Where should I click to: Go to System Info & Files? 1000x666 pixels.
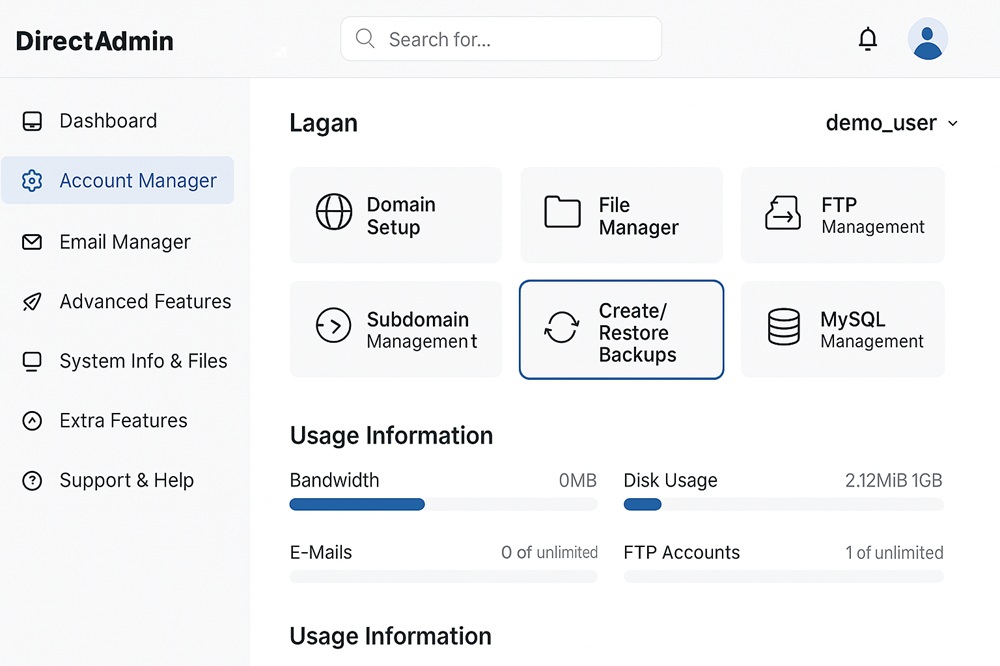point(143,361)
